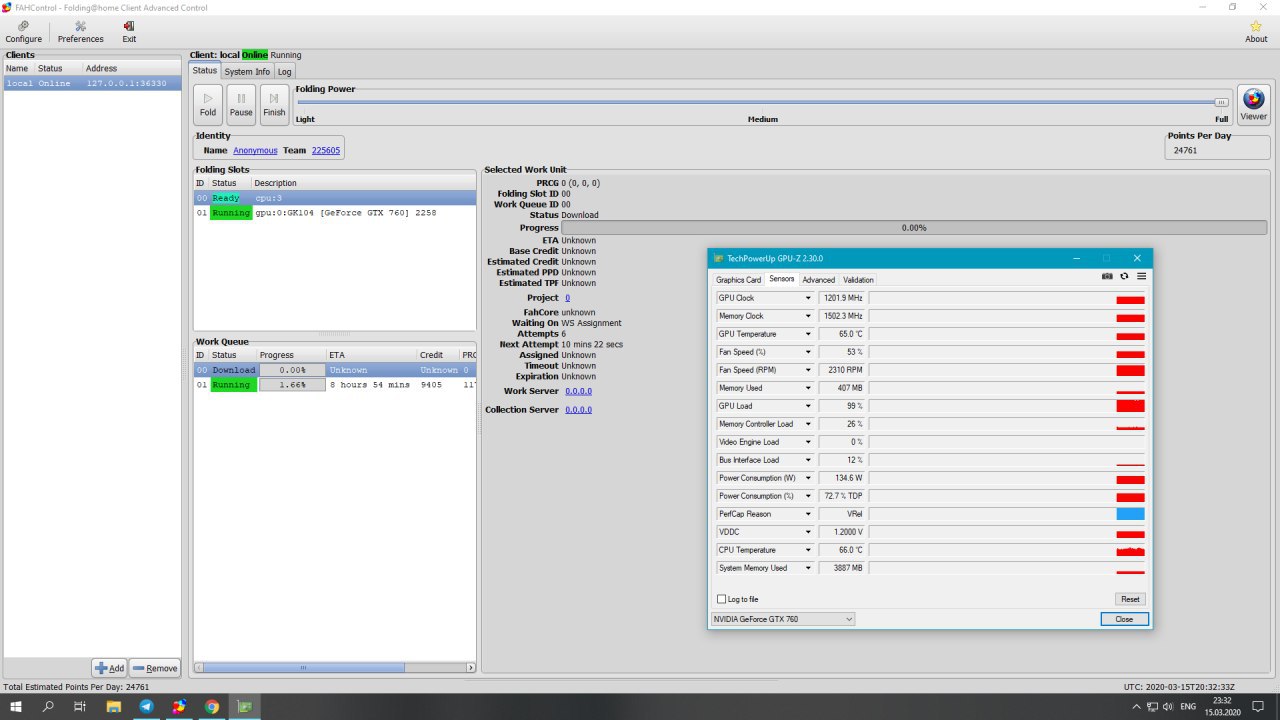Enable Log to file checkbox
Viewport: 1280px width, 720px height.
(722, 599)
